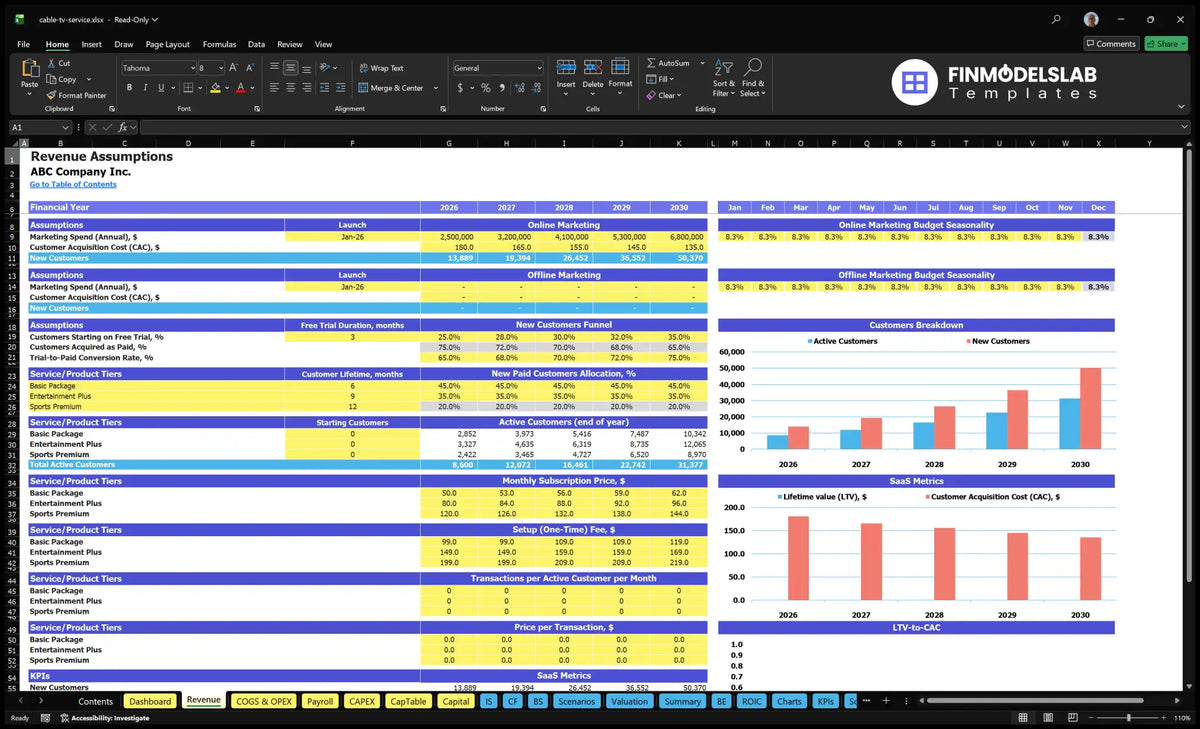Click the Decrease Decimal icon
Image resolution: width=1200 pixels, height=729 pixels.
pos(537,88)
